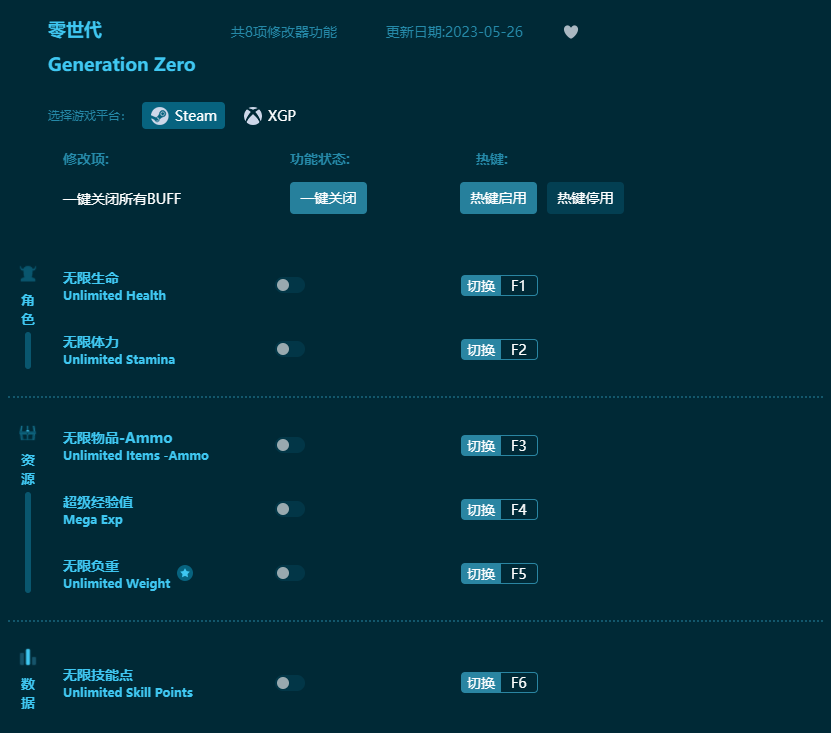Click the 切换 F1 hotkey button for Unlimited Health
Image resolution: width=831 pixels, height=733 pixels.
click(x=499, y=285)
